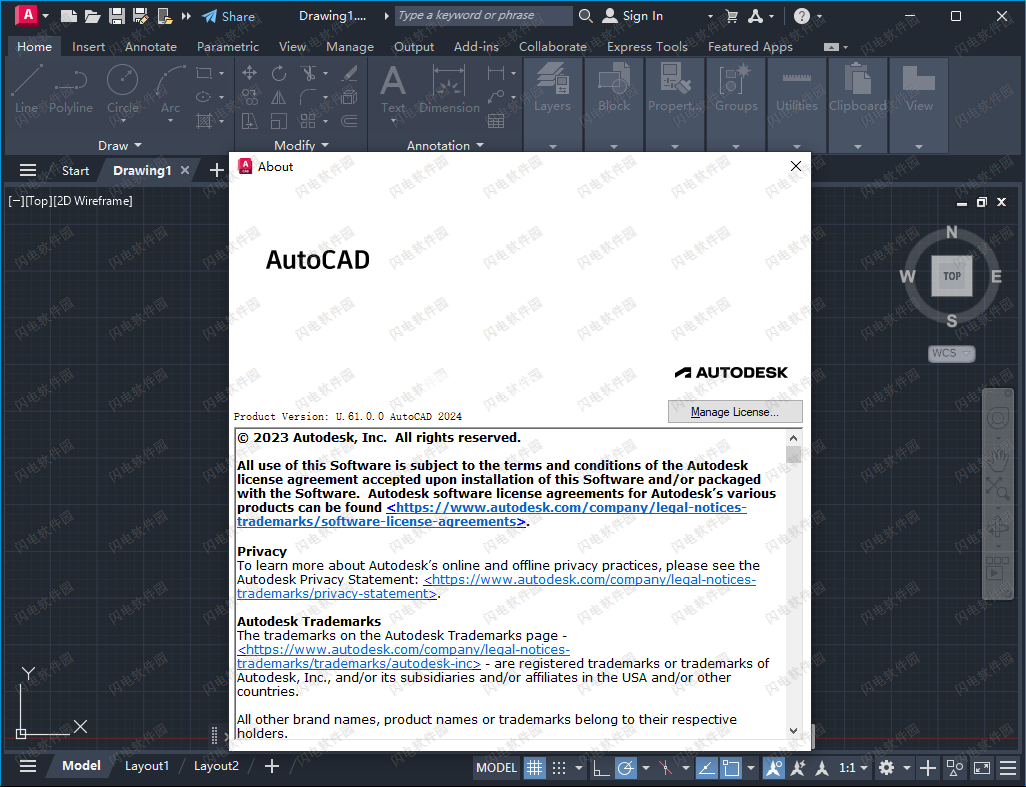Click the Trim scissors icon

click(308, 73)
